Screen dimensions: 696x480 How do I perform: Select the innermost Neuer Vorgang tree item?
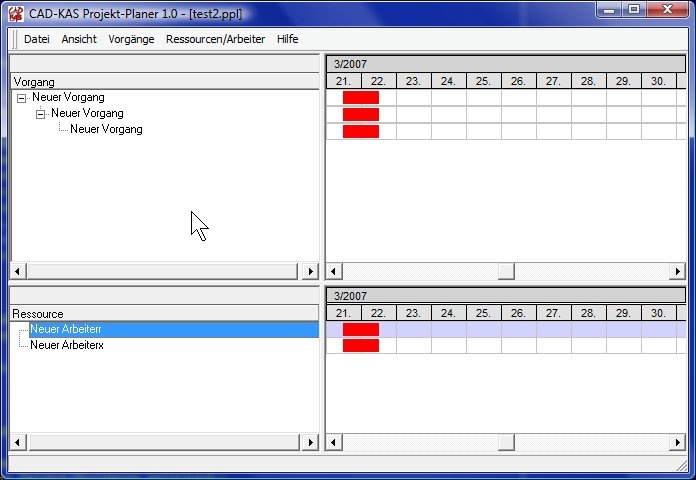coord(106,129)
